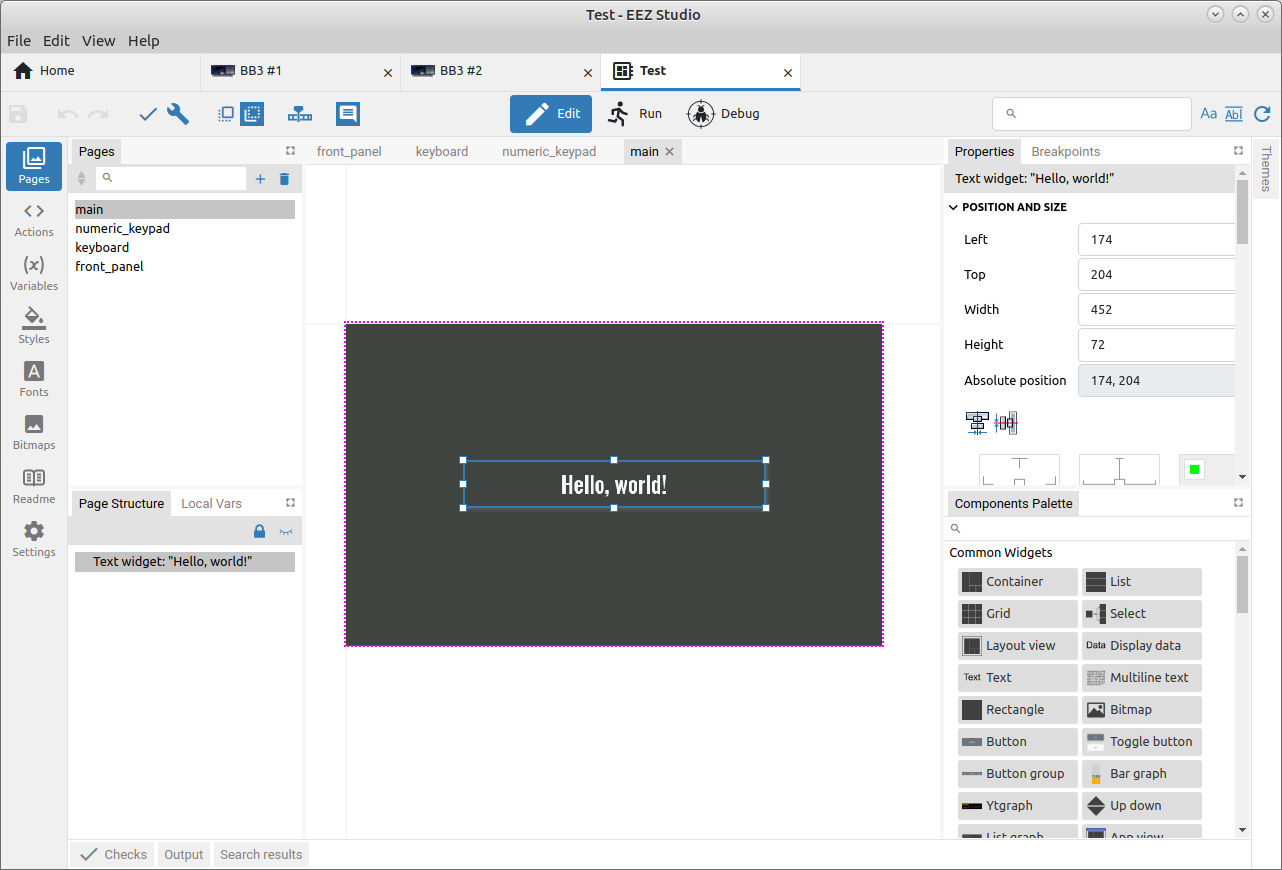The height and width of the screenshot is (870, 1282).
Task: Collapse the Position and Size section
Action: click(x=953, y=207)
